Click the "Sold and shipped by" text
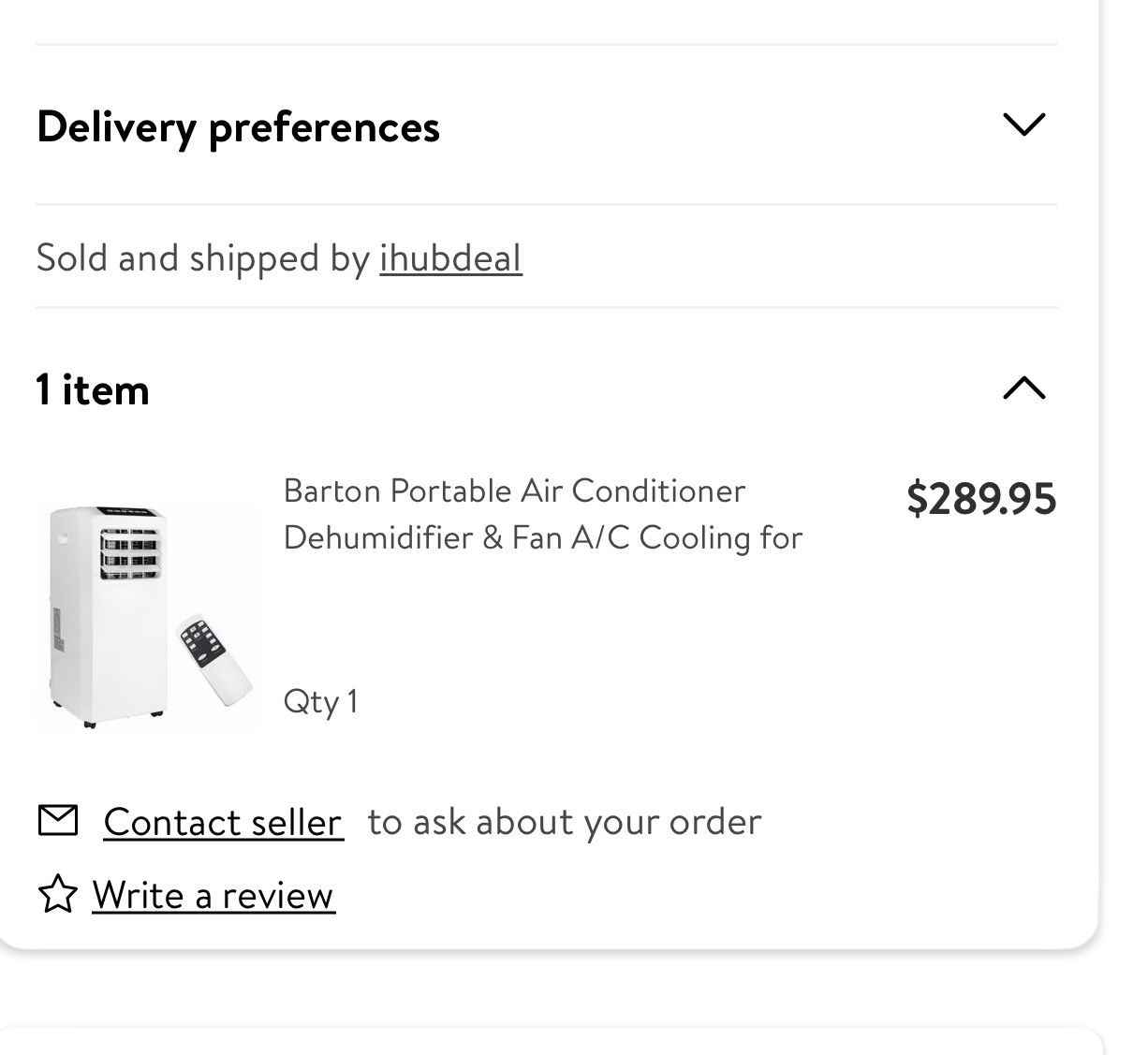Image resolution: width=1148 pixels, height=1055 pixels. 202,258
